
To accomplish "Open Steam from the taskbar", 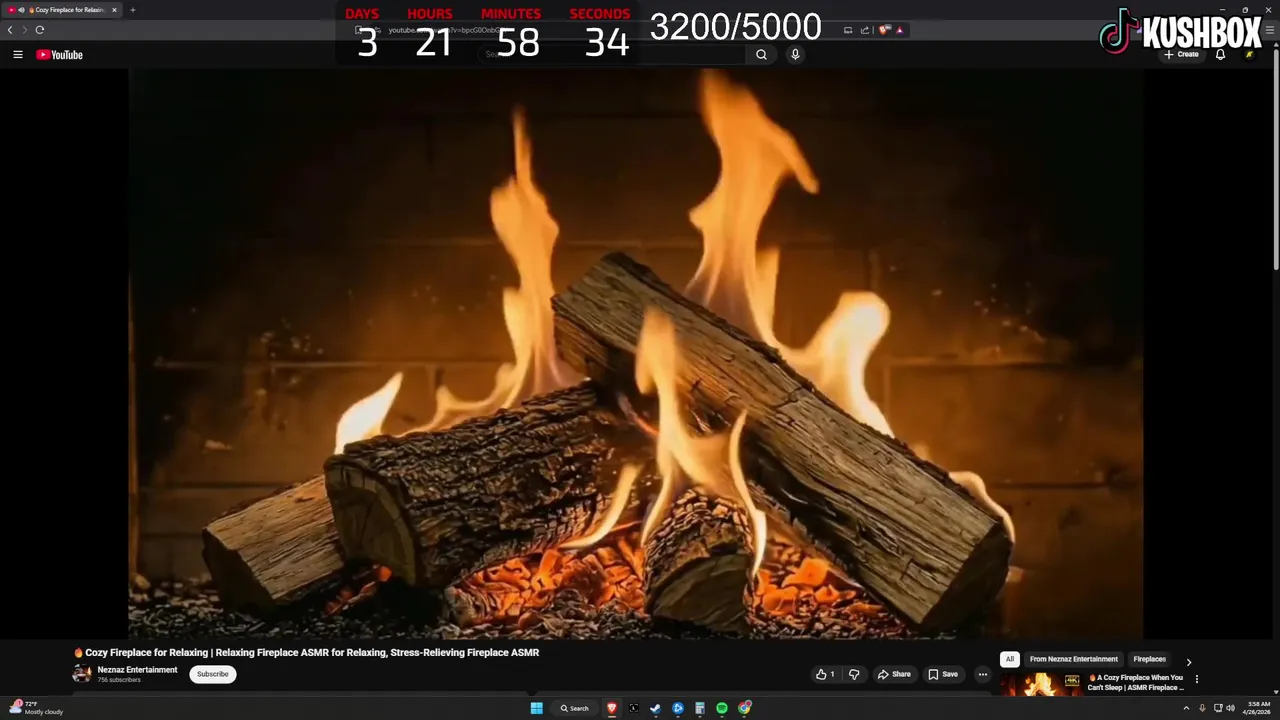I will (x=656, y=708).
